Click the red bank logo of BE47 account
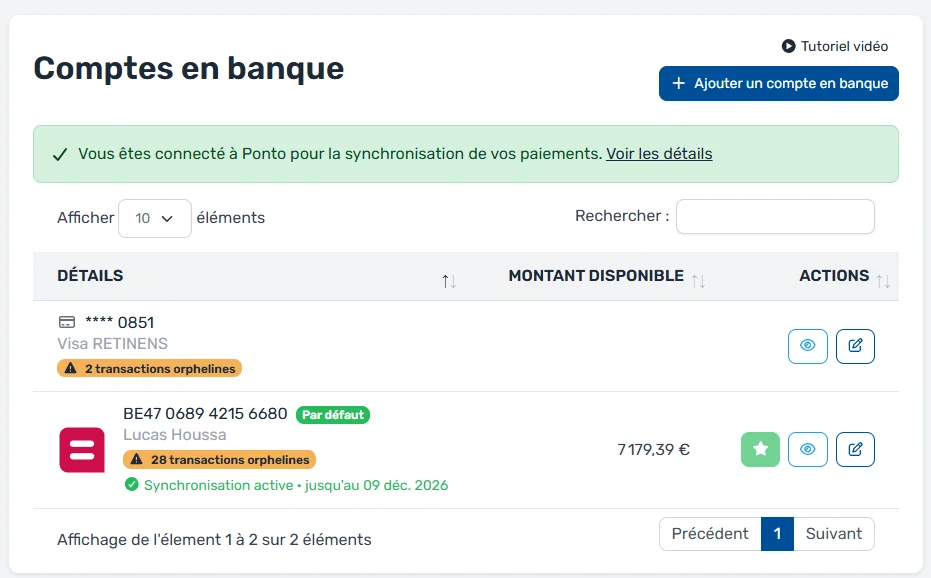Image resolution: width=931 pixels, height=578 pixels. point(82,450)
